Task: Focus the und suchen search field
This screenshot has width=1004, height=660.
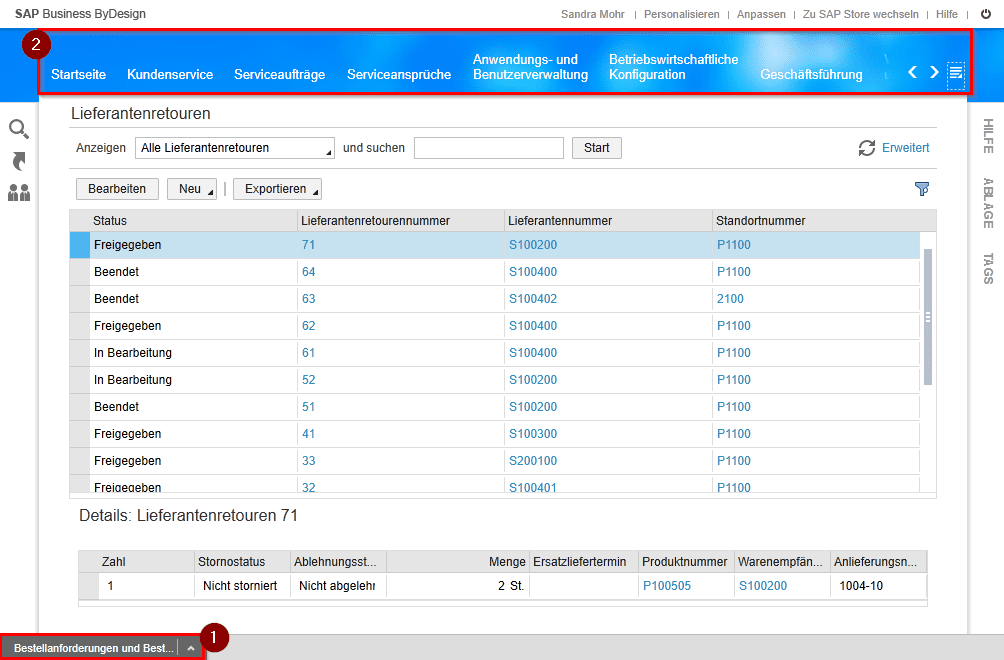Action: pos(489,148)
